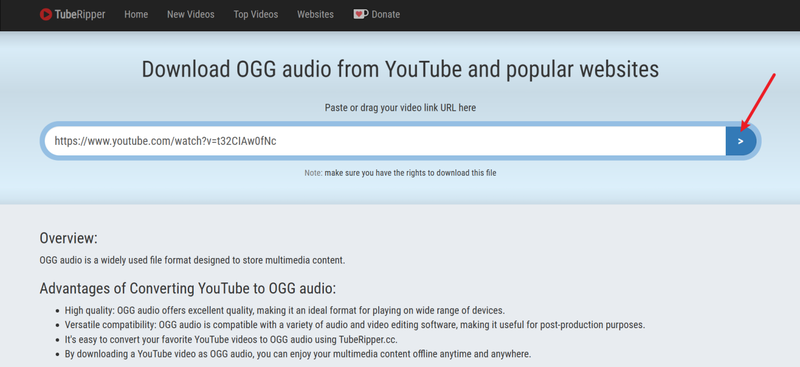Open the Top Videos page
Viewport: 800px width, 367px height.
pos(256,14)
